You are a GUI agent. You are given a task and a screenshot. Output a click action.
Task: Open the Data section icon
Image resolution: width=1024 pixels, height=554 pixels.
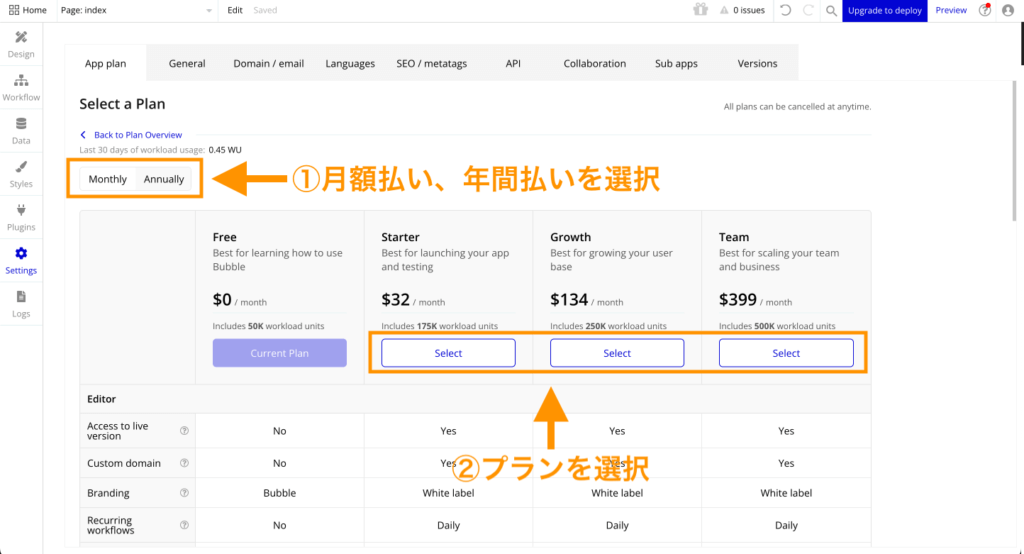[21, 123]
